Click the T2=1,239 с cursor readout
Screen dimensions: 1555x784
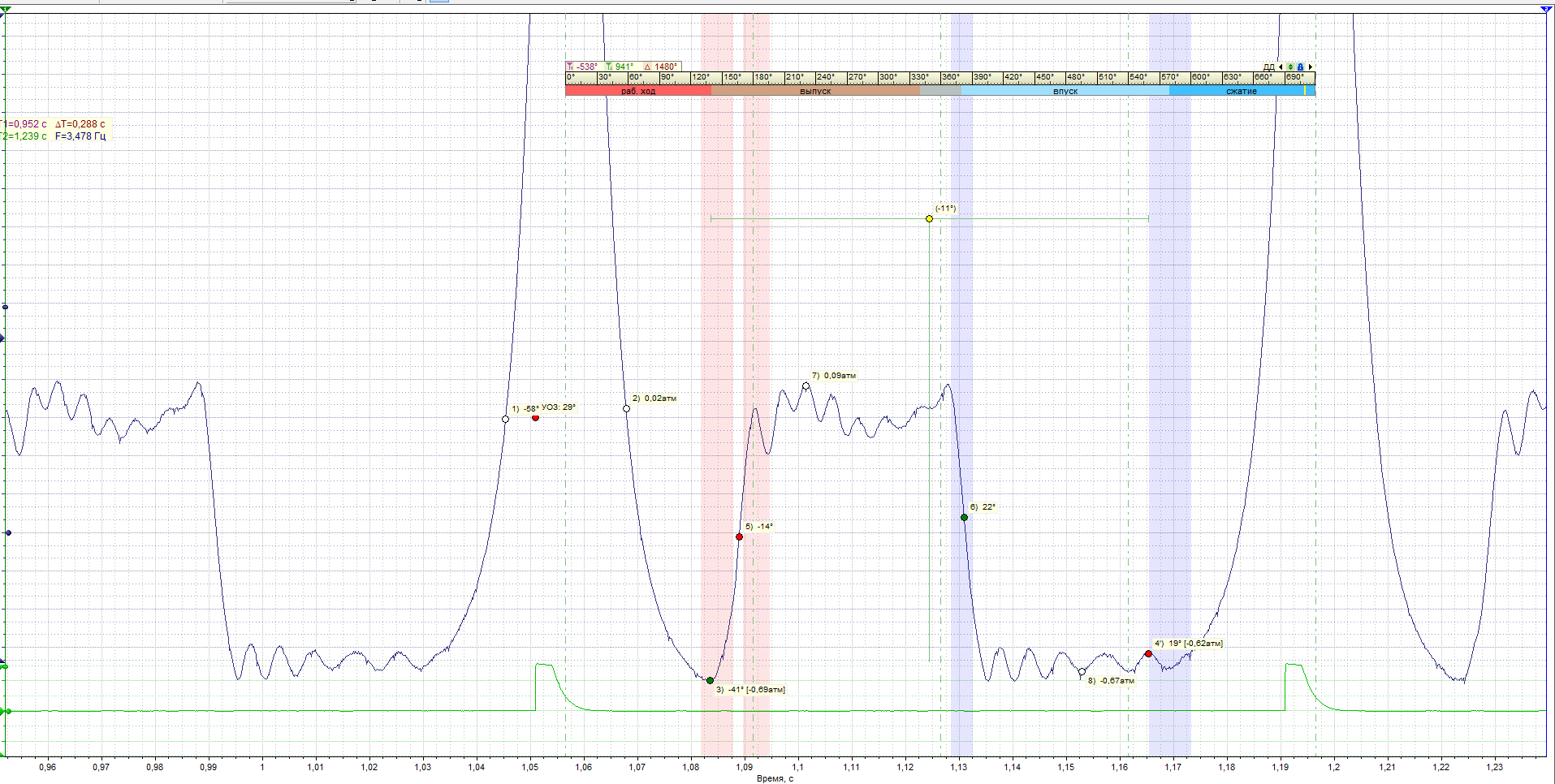(24, 136)
